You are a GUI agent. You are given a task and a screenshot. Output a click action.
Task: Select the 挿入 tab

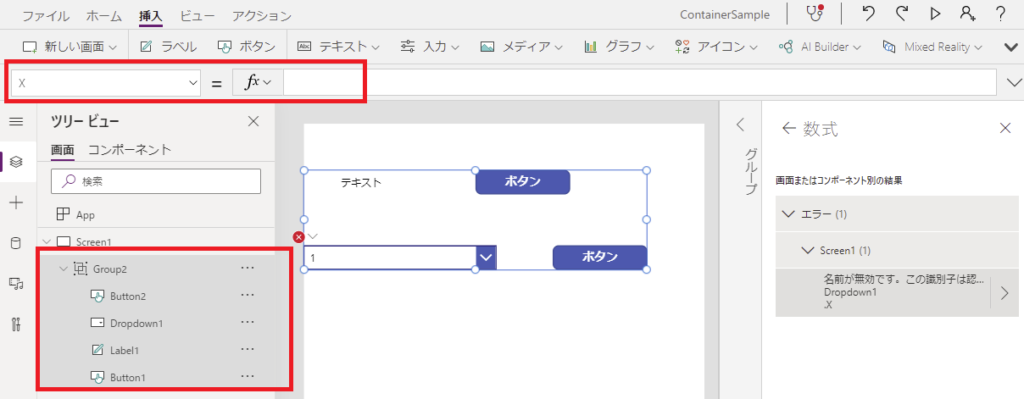(x=150, y=16)
